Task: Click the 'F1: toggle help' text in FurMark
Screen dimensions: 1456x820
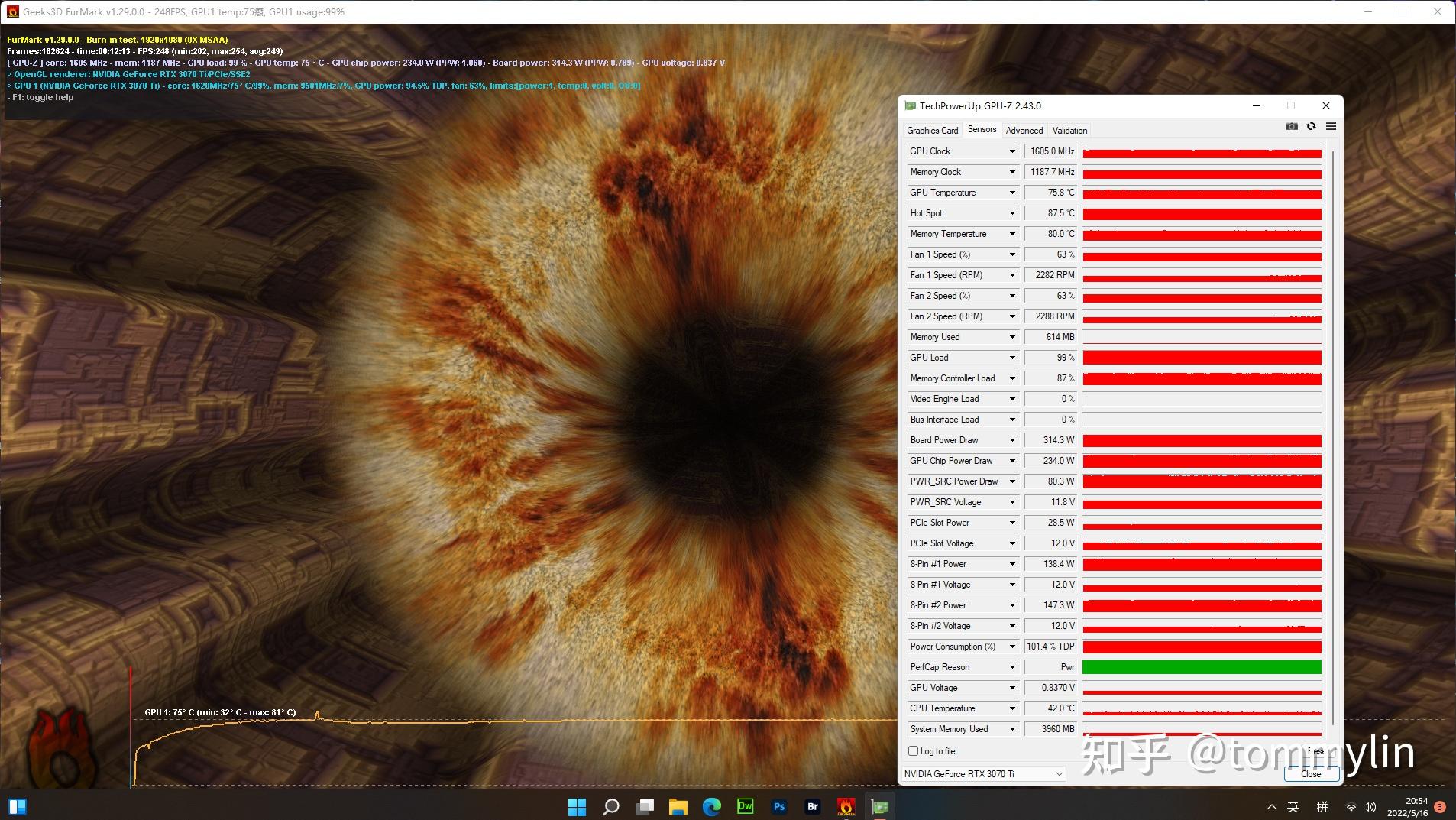Action: pyautogui.click(x=43, y=97)
